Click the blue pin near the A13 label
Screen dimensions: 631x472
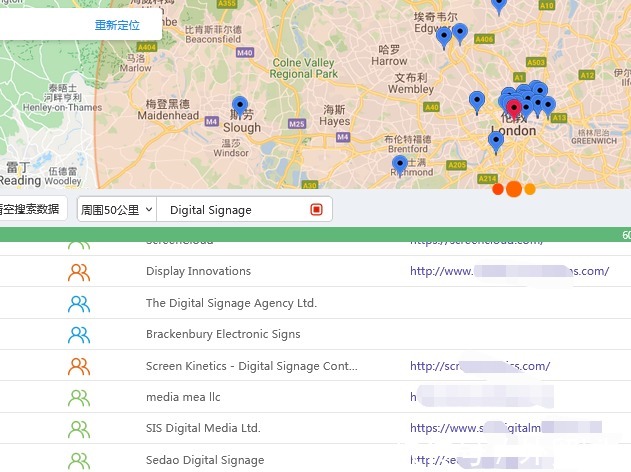548,107
